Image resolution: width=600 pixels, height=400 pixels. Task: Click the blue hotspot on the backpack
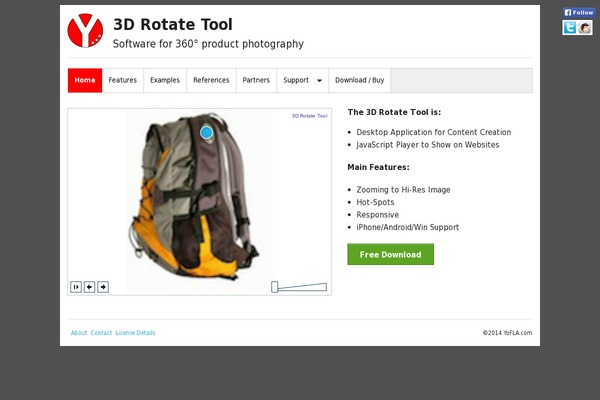pos(206,132)
